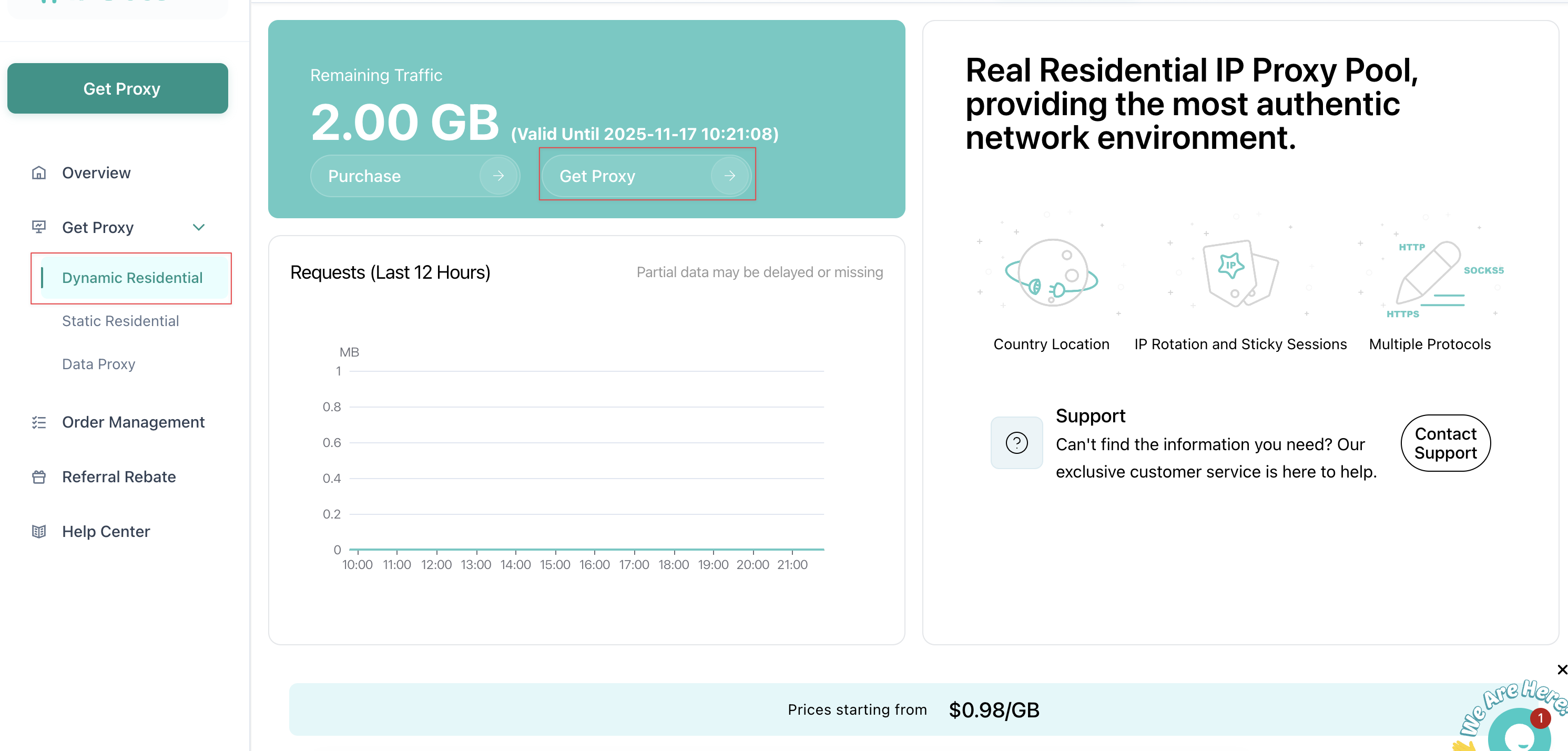
Task: Open the Referral Rebate section
Action: 119,476
